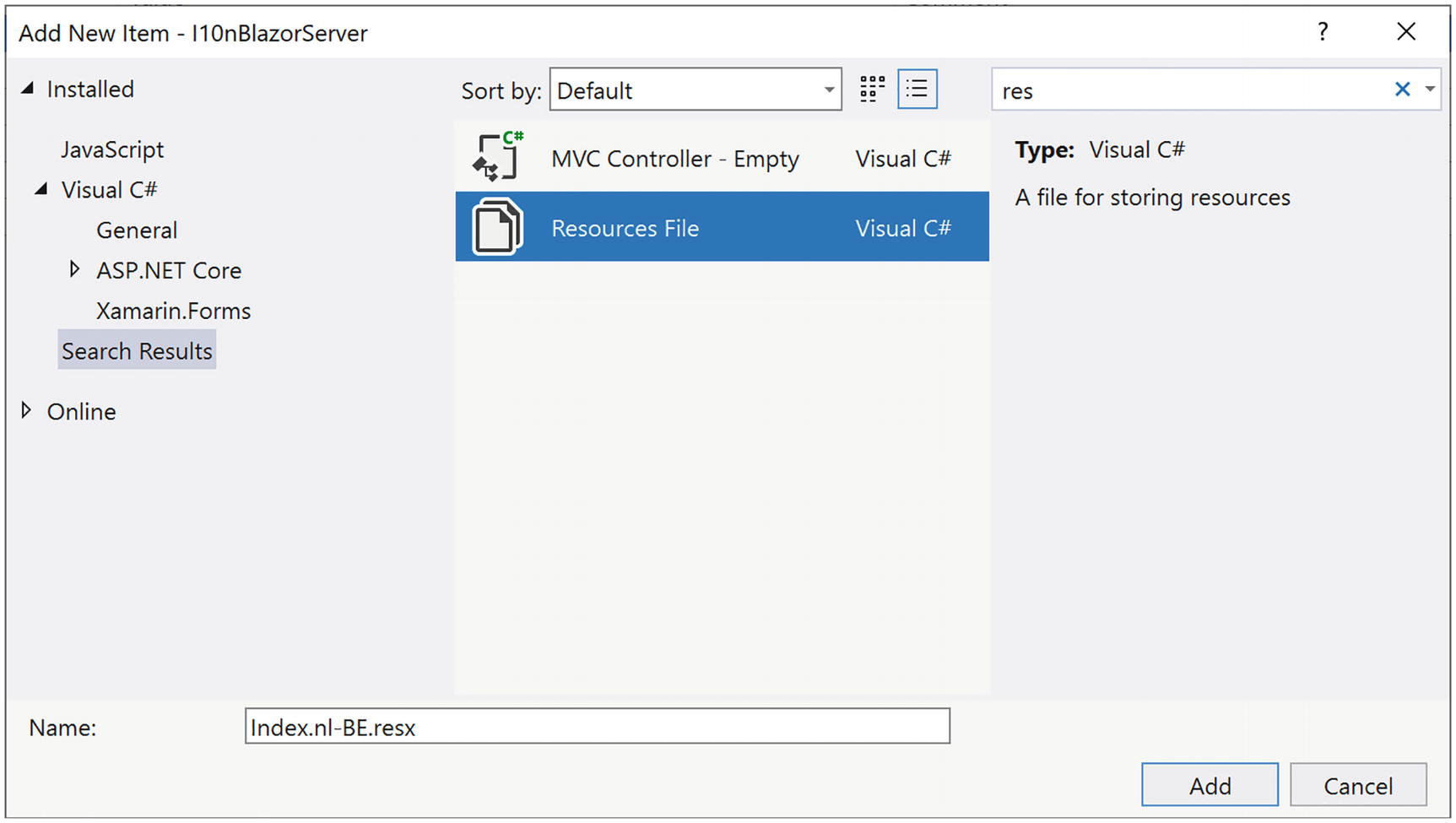Image resolution: width=1456 pixels, height=823 pixels.
Task: Select the Xamarin.Forms category
Action: pos(173,311)
